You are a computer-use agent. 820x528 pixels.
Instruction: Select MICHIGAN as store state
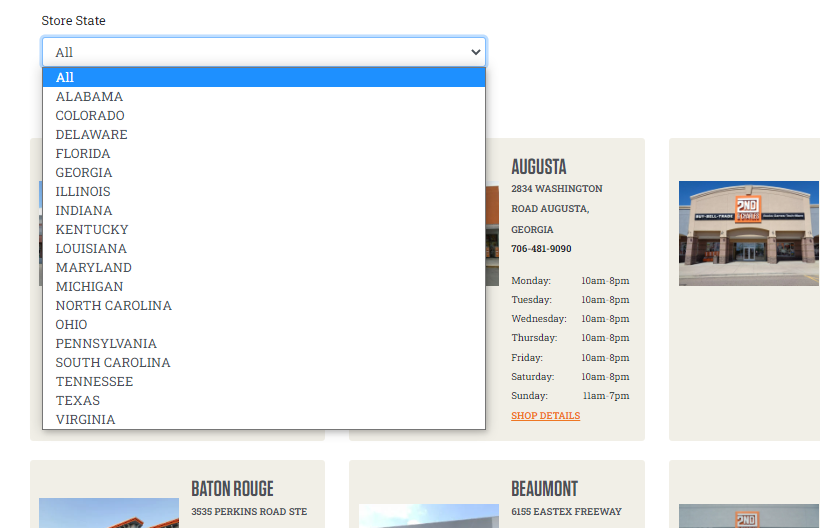click(x=264, y=286)
